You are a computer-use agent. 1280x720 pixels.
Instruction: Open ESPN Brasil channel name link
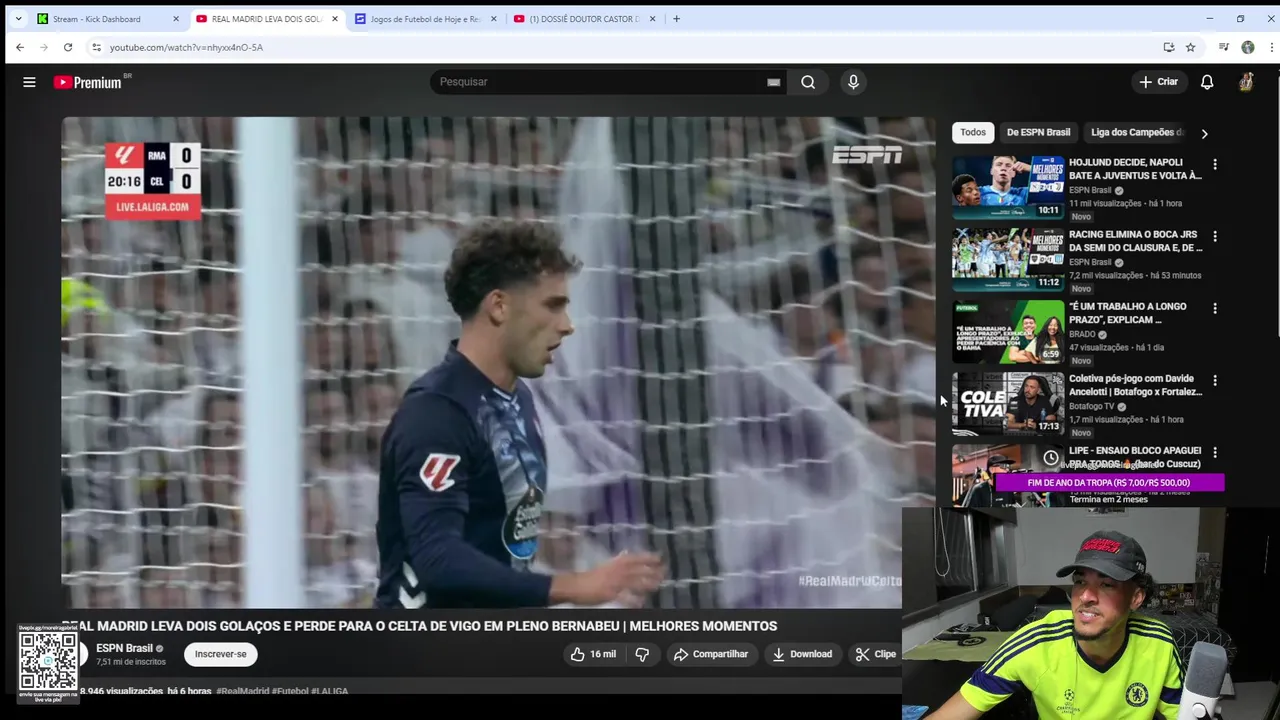click(124, 648)
